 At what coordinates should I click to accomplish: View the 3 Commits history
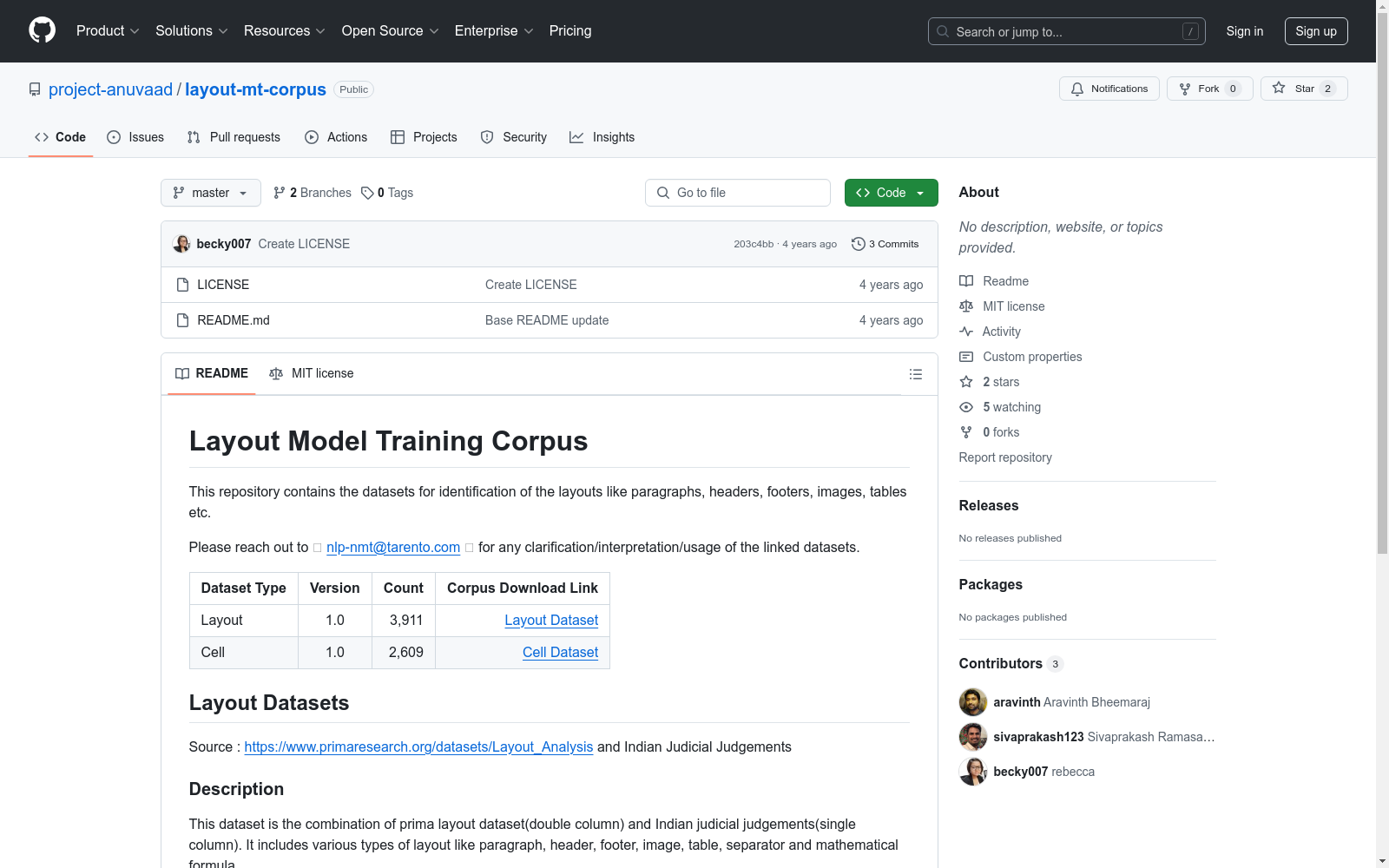885,244
